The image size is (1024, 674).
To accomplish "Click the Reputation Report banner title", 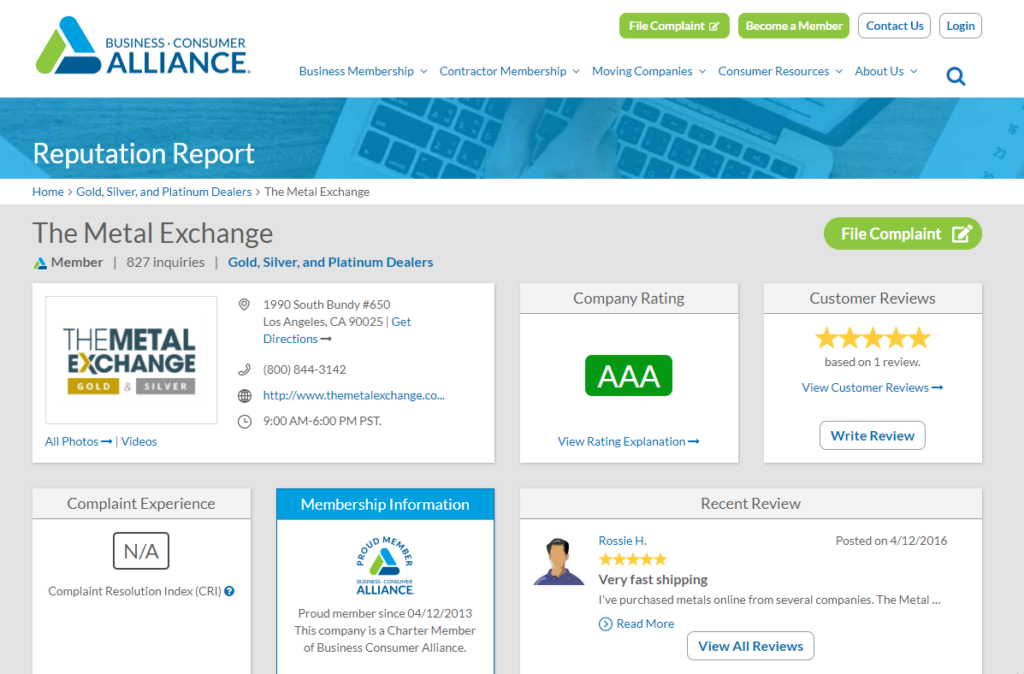I will click(144, 153).
